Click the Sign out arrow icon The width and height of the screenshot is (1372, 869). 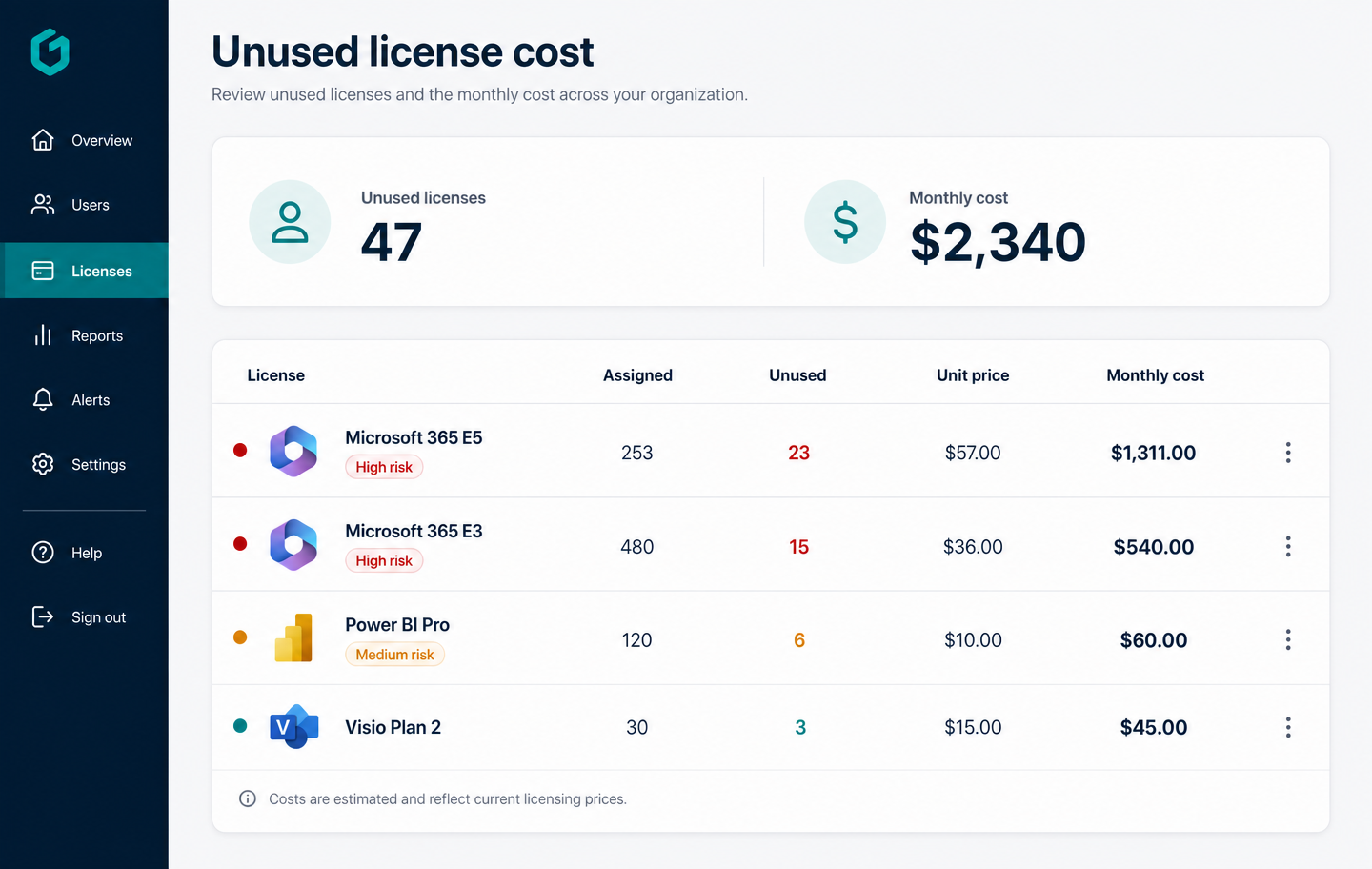43,616
